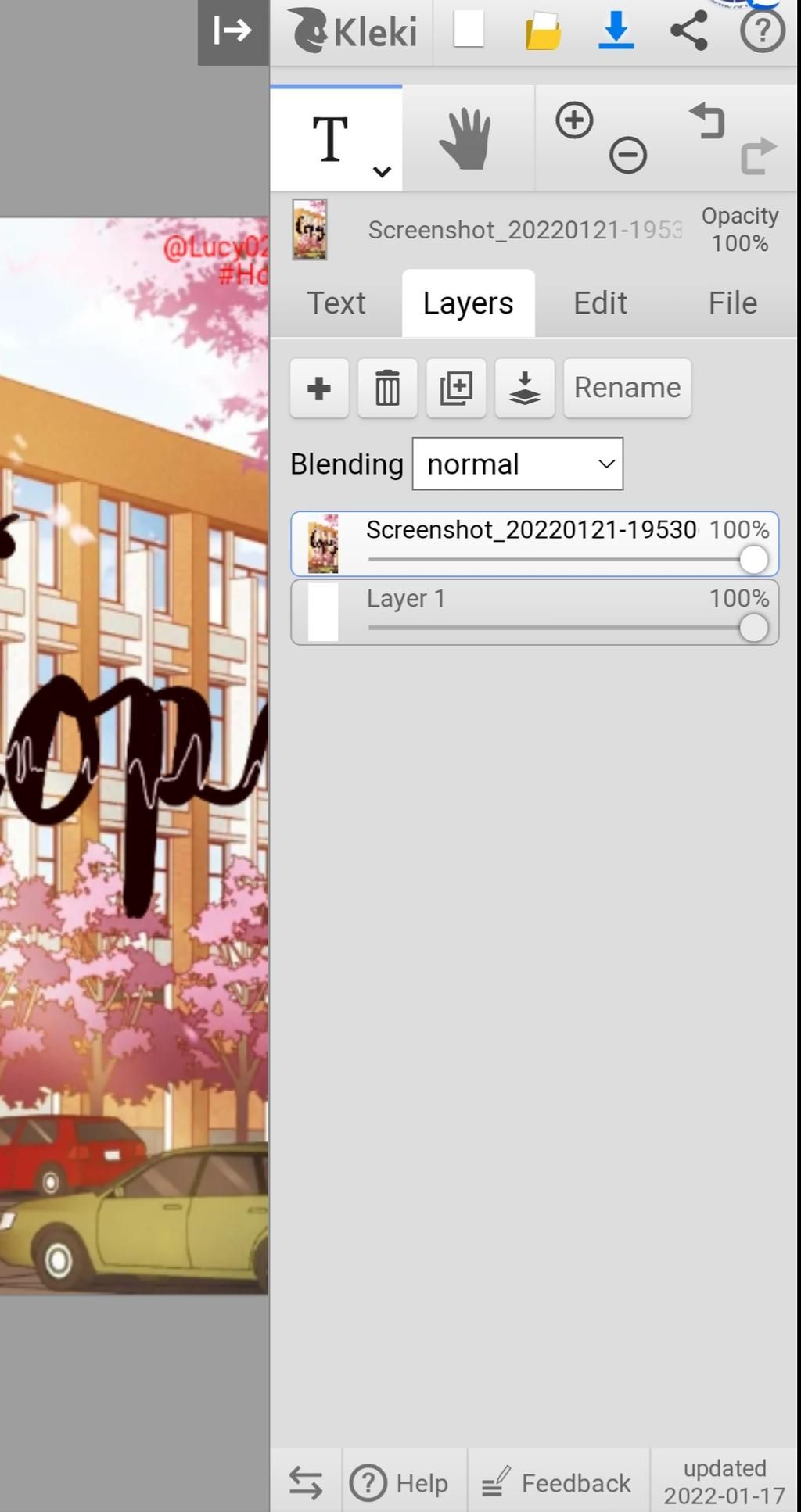This screenshot has width=801, height=1512.
Task: Merge layer down
Action: pos(525,388)
